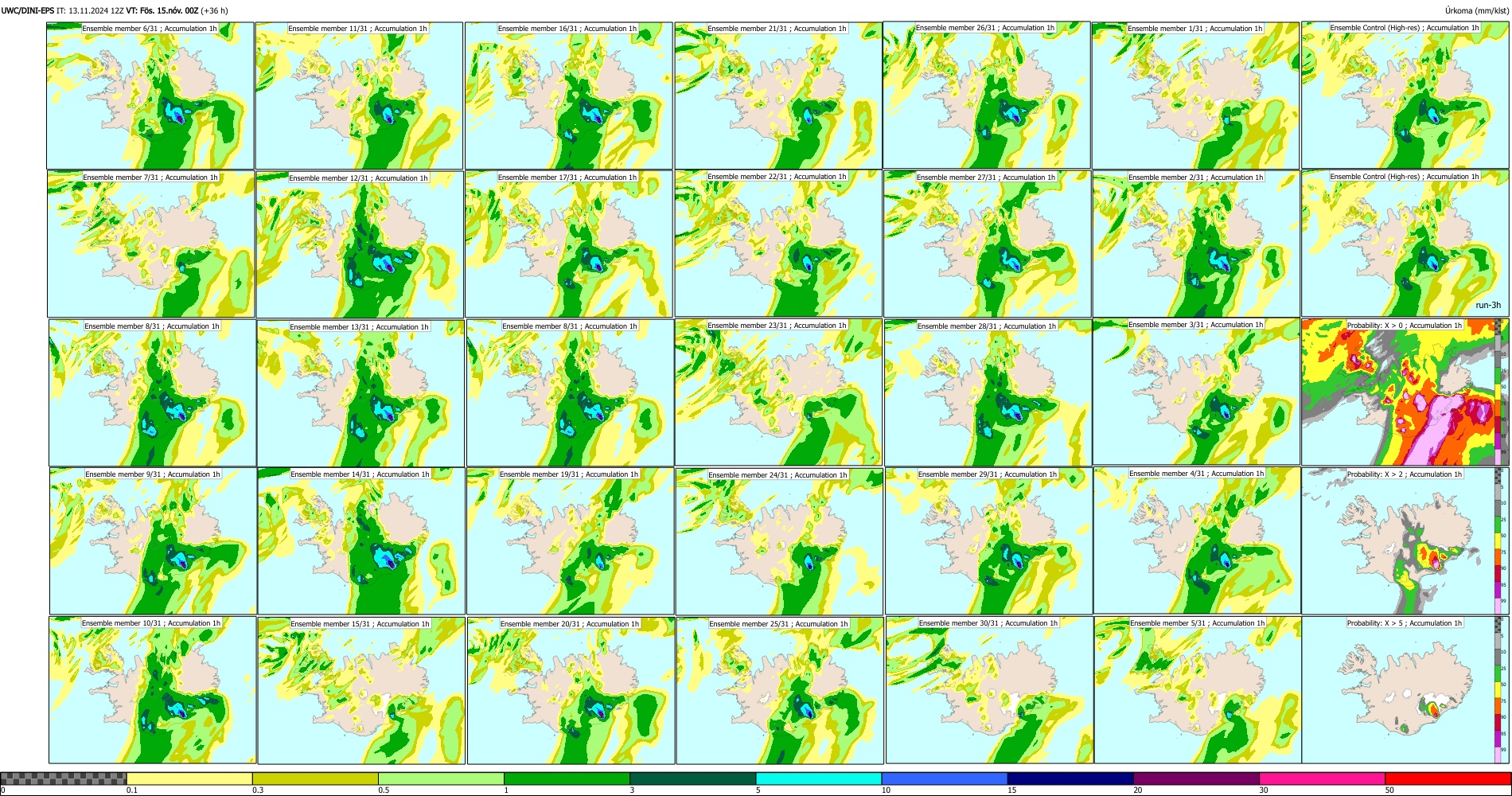1512x796 pixels.
Task: Select the Ensemble member 1/31 map
Action: 1196,96
